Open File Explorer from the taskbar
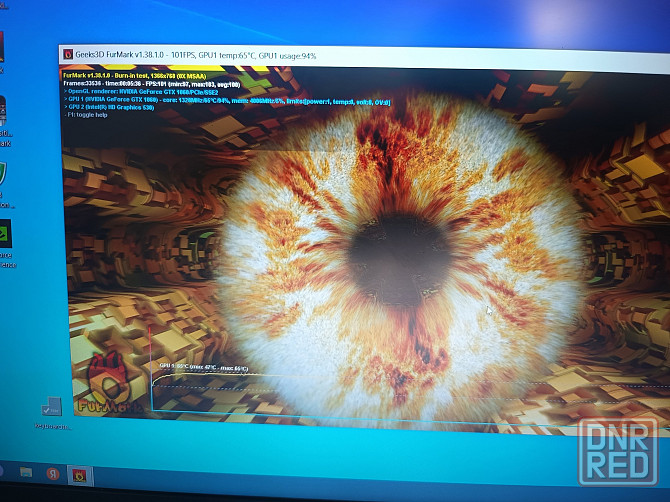 coord(26,472)
